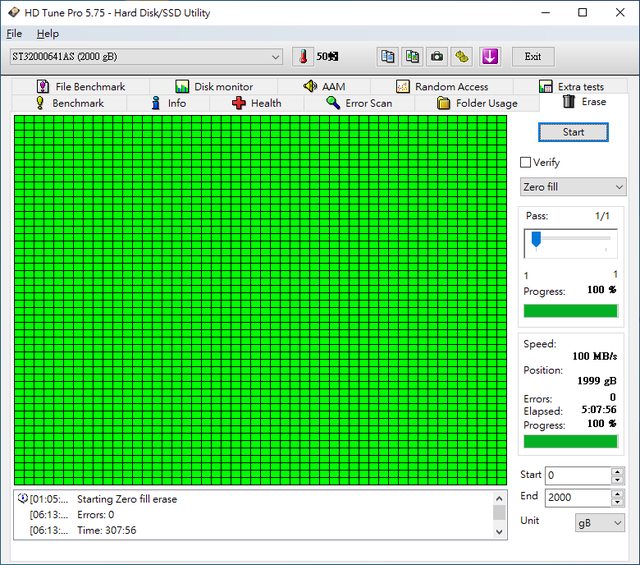Viewport: 640px width, 565px height.
Task: Open the drive selection dropdown
Action: (146, 56)
